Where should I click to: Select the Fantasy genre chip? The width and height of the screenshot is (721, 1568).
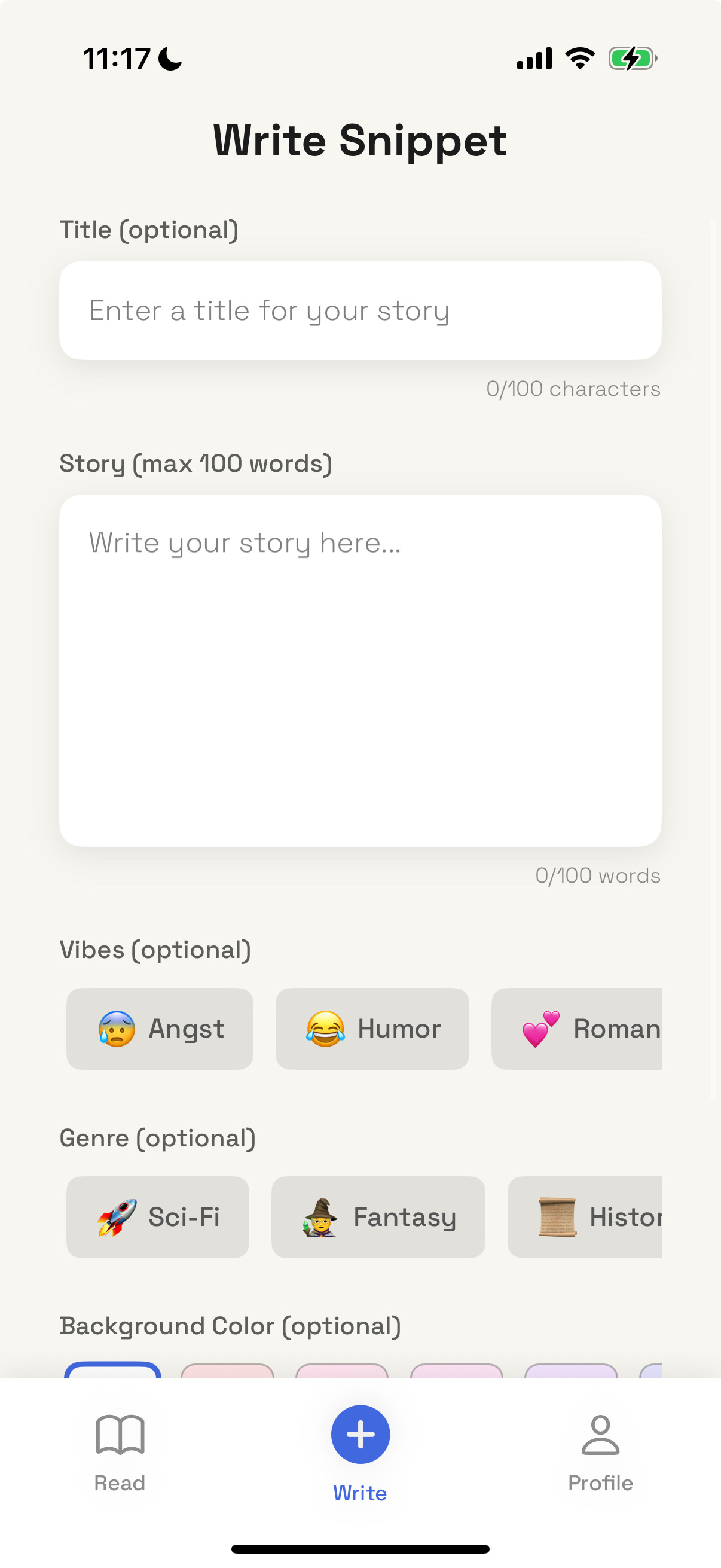tap(378, 1217)
